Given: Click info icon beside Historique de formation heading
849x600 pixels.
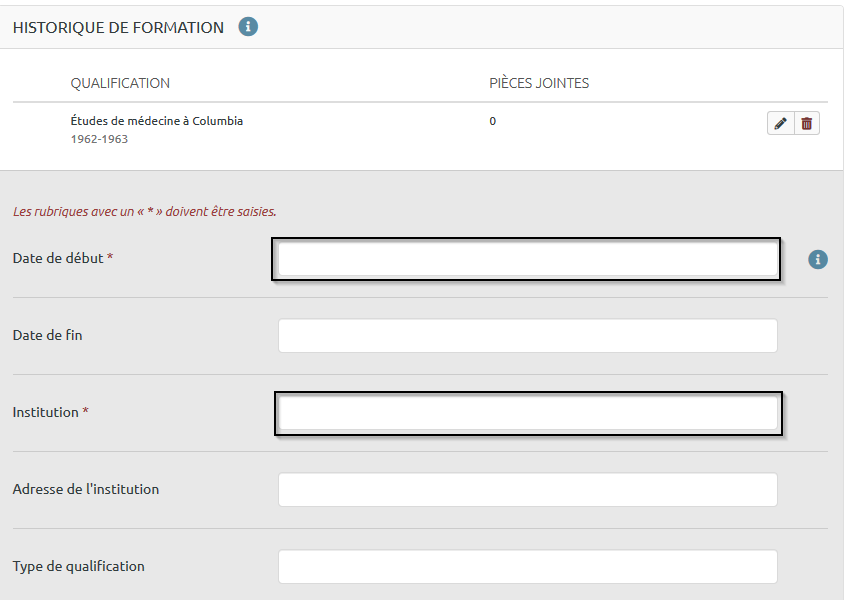Looking at the screenshot, I should click(248, 27).
